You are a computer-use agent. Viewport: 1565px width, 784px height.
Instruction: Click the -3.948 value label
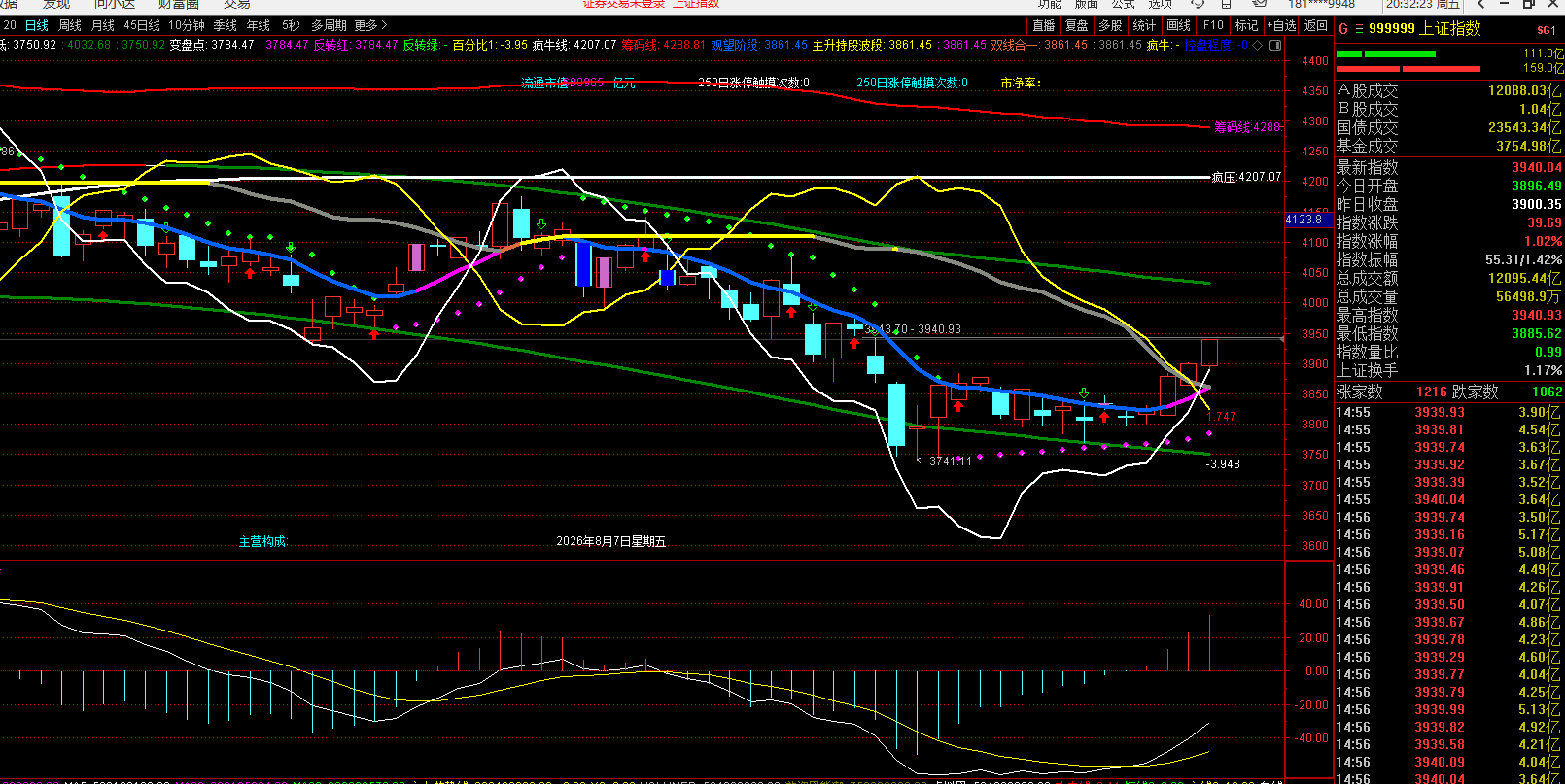tap(1223, 464)
